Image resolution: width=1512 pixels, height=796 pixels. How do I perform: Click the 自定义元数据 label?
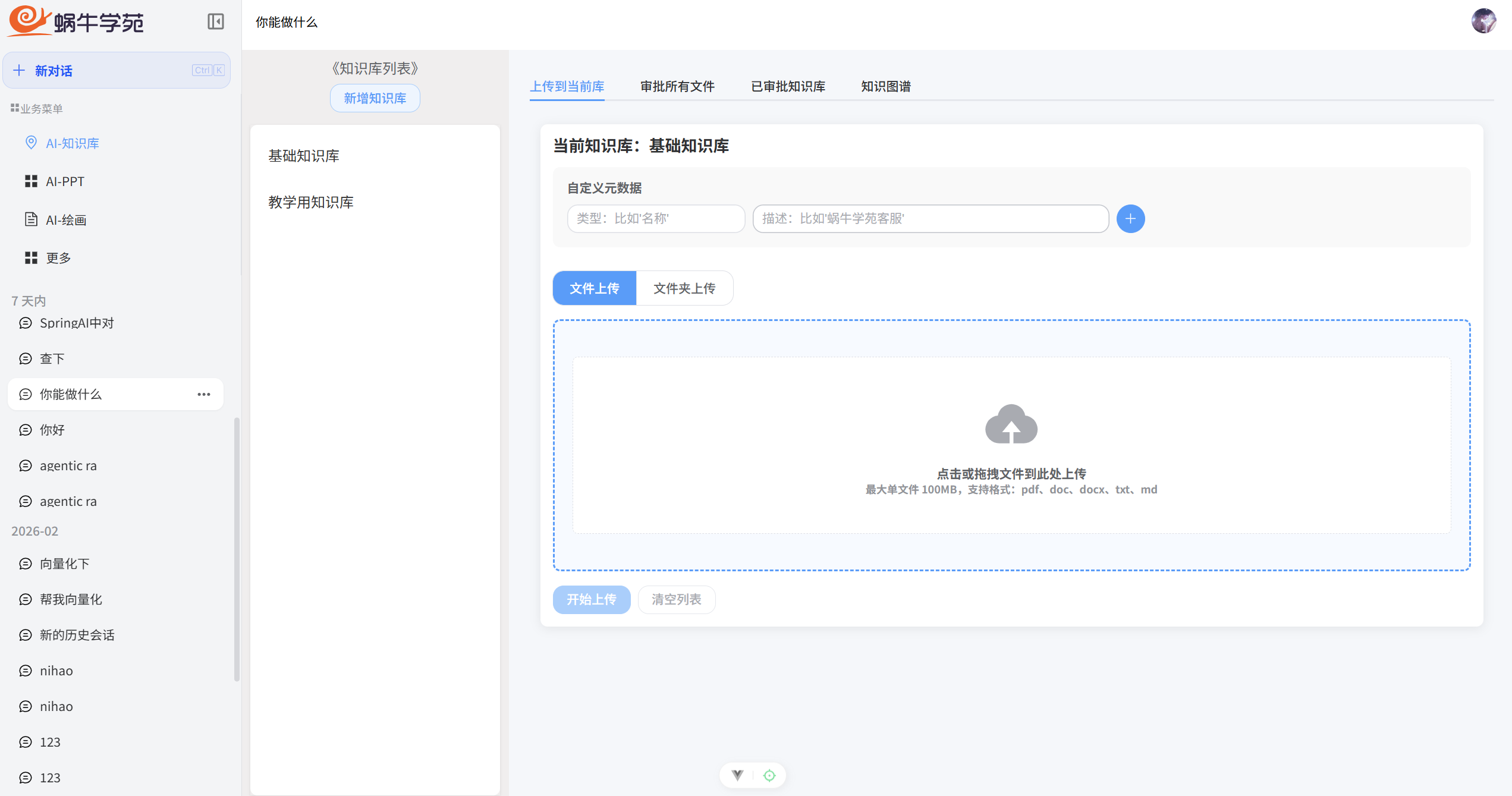tap(605, 188)
